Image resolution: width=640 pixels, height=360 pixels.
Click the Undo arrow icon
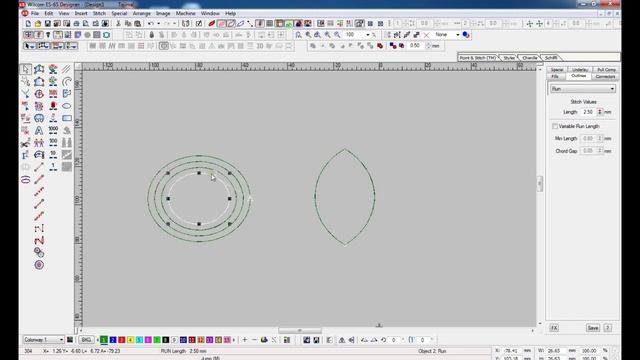tap(151, 24)
